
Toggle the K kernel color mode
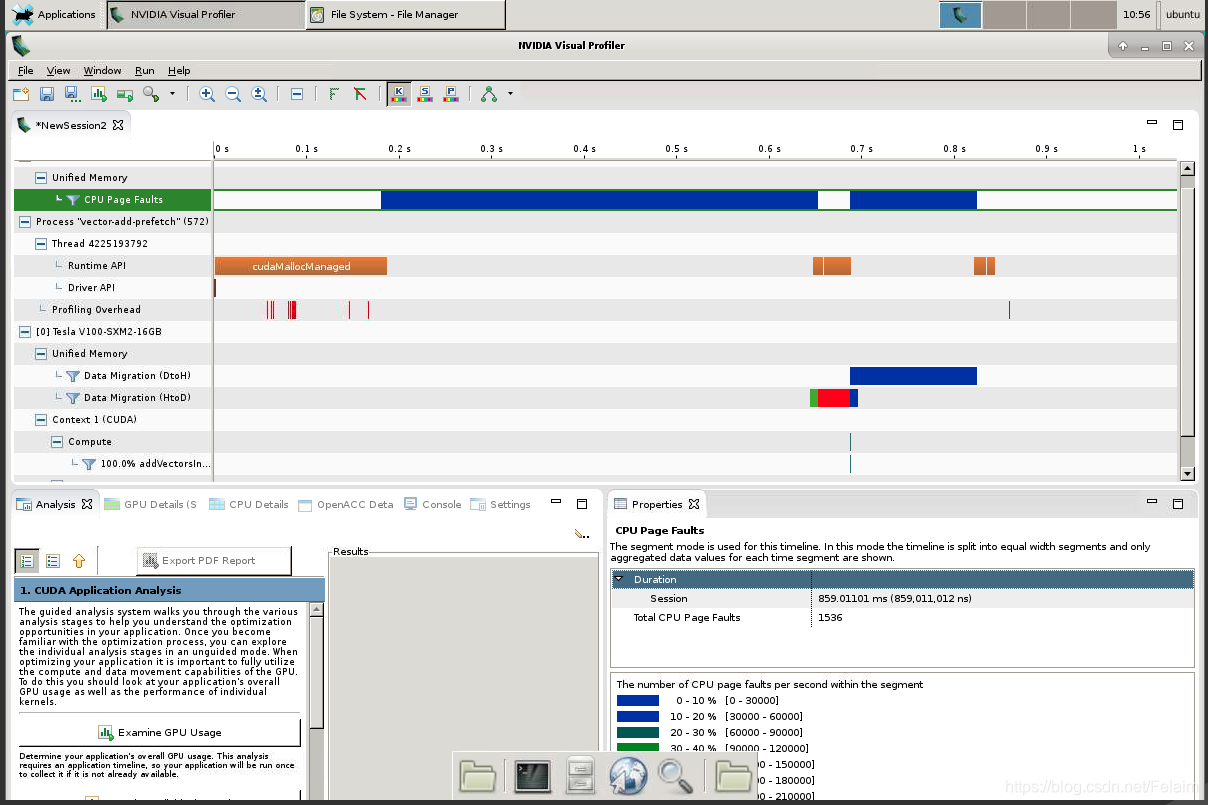[398, 94]
